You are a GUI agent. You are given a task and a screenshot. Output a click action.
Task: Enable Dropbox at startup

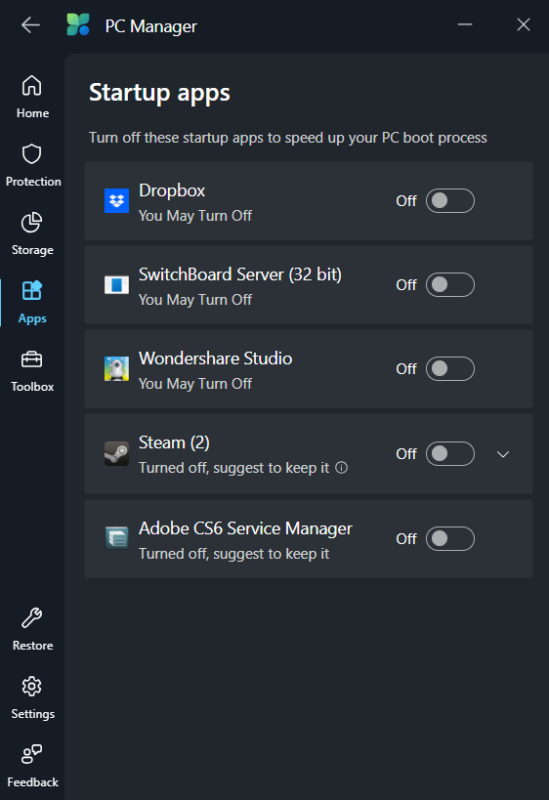450,201
